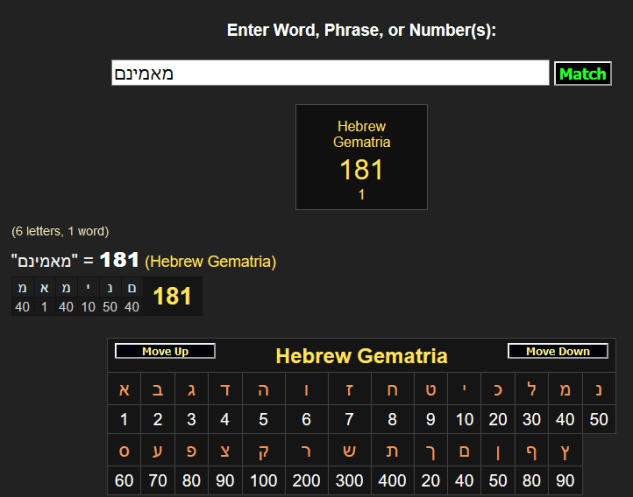Click the letter Nun valued 50 in the top row

pyautogui.click(x=599, y=390)
